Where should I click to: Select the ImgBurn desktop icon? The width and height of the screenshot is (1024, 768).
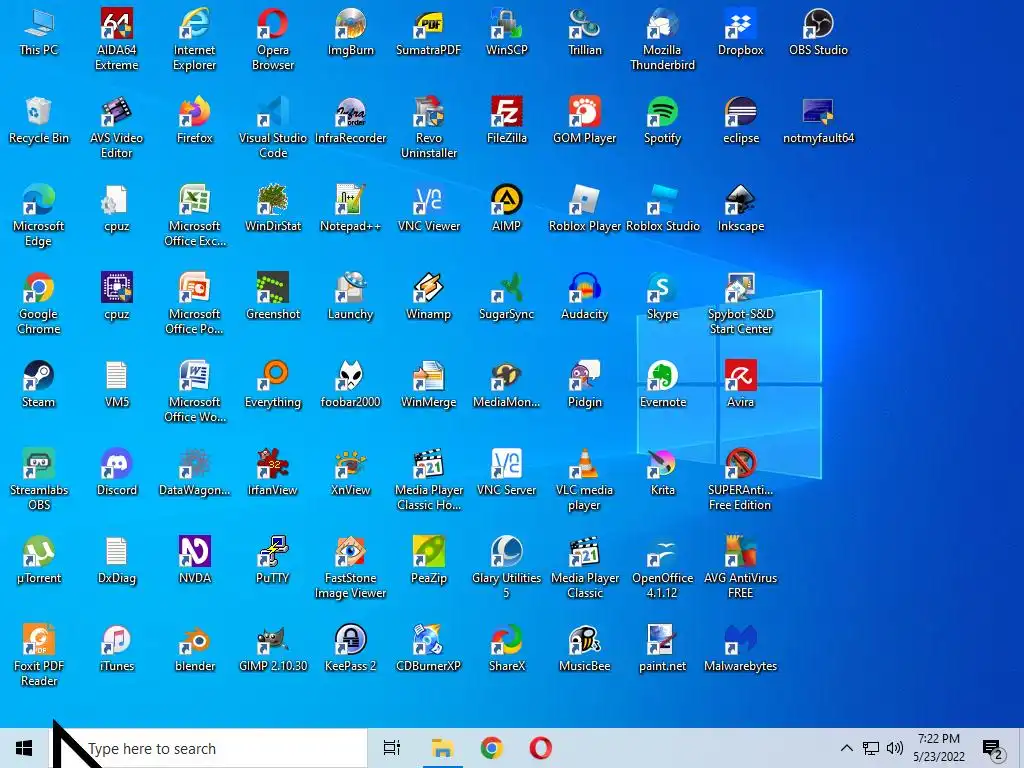tap(351, 33)
